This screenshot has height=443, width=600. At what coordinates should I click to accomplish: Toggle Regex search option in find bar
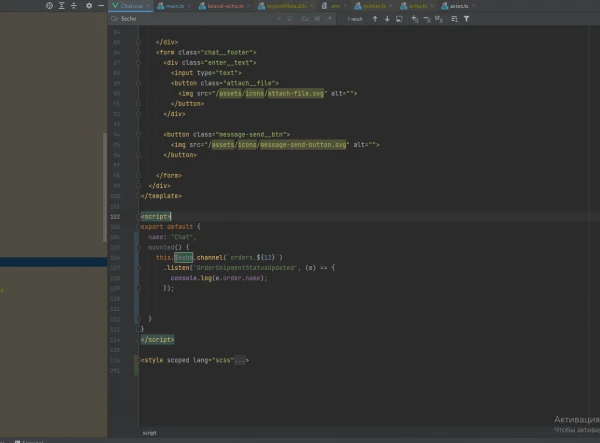pyautogui.click(x=330, y=18)
